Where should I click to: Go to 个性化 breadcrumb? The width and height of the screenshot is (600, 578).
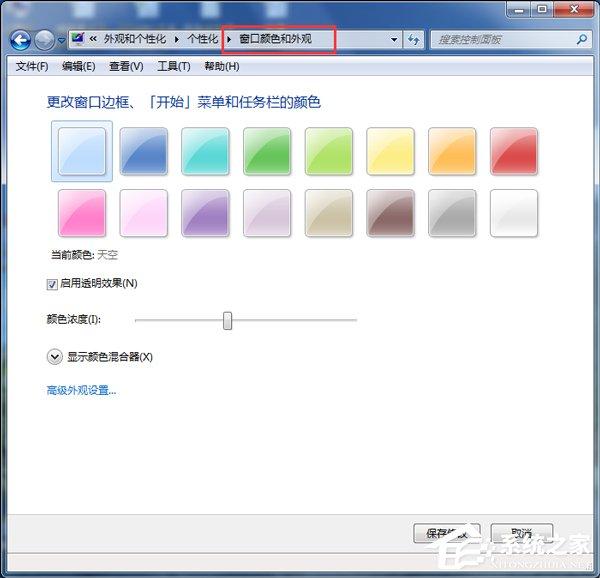202,39
